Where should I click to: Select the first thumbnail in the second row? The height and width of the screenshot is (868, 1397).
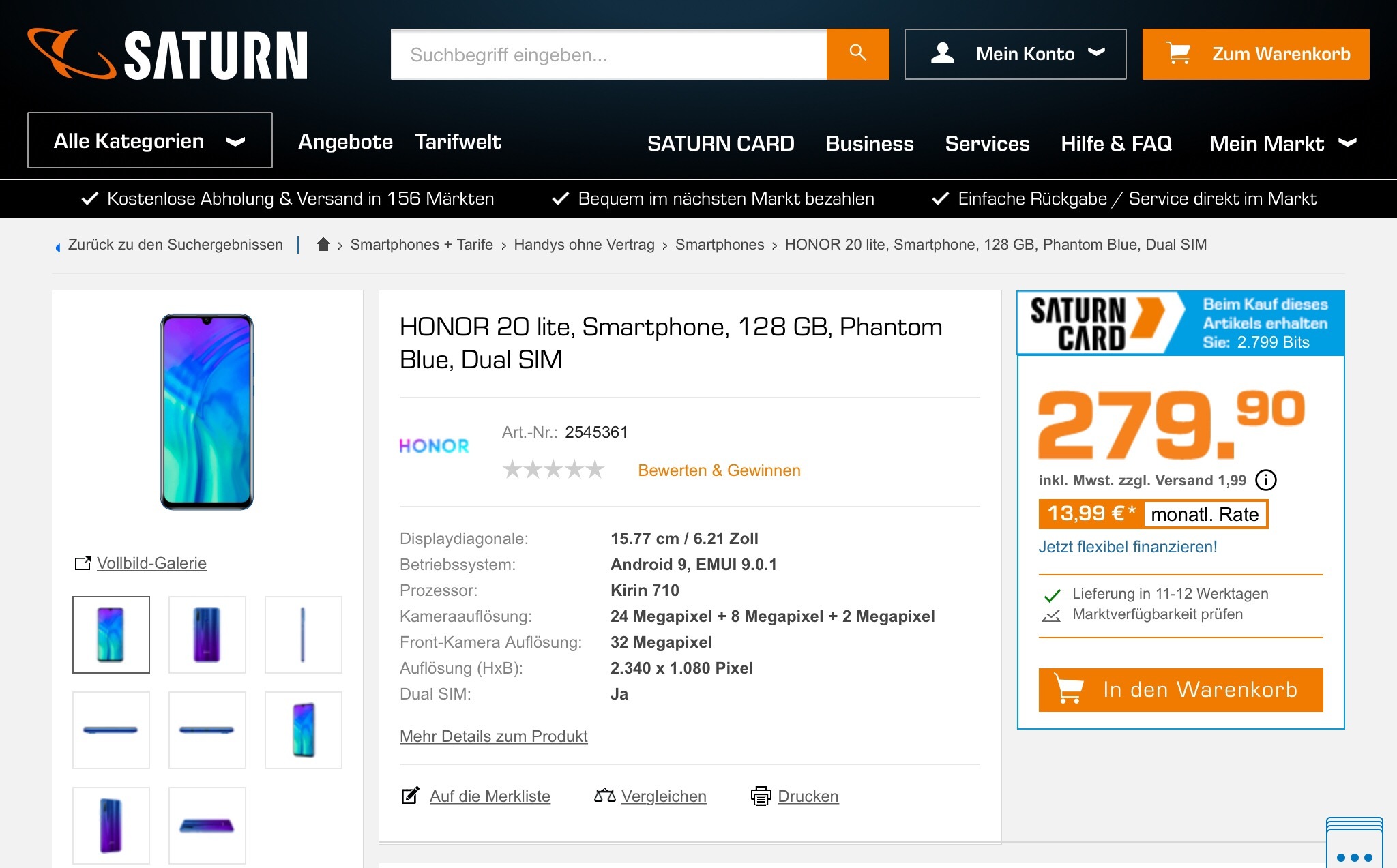111,730
